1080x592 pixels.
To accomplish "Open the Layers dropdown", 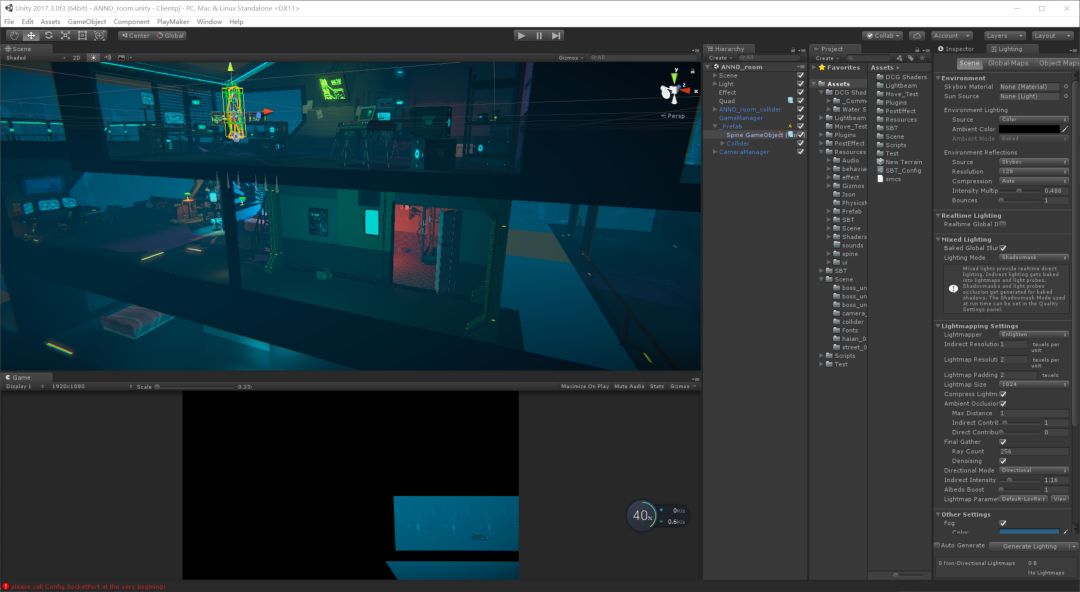I will (1003, 35).
